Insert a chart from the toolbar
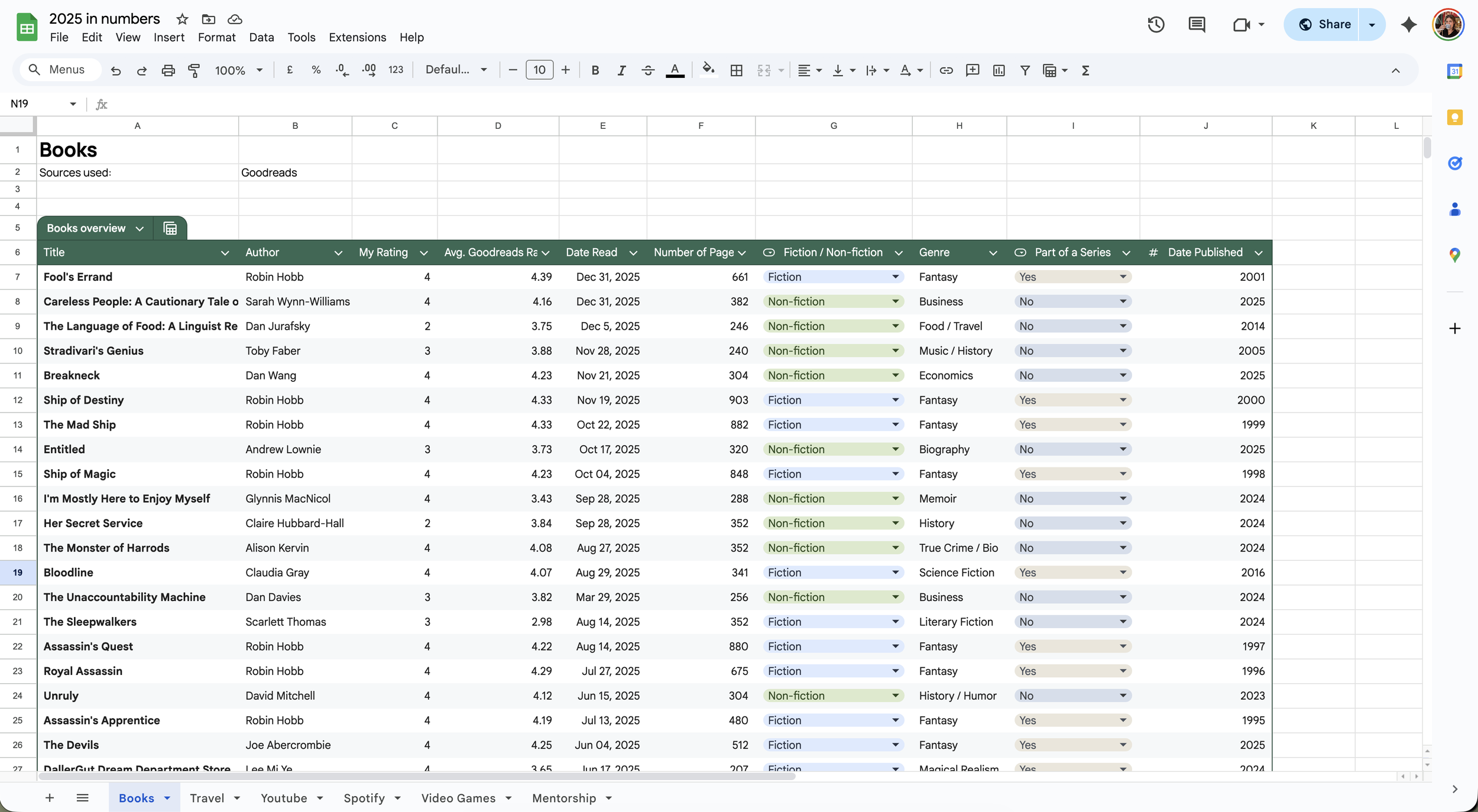The image size is (1478, 812). [999, 70]
